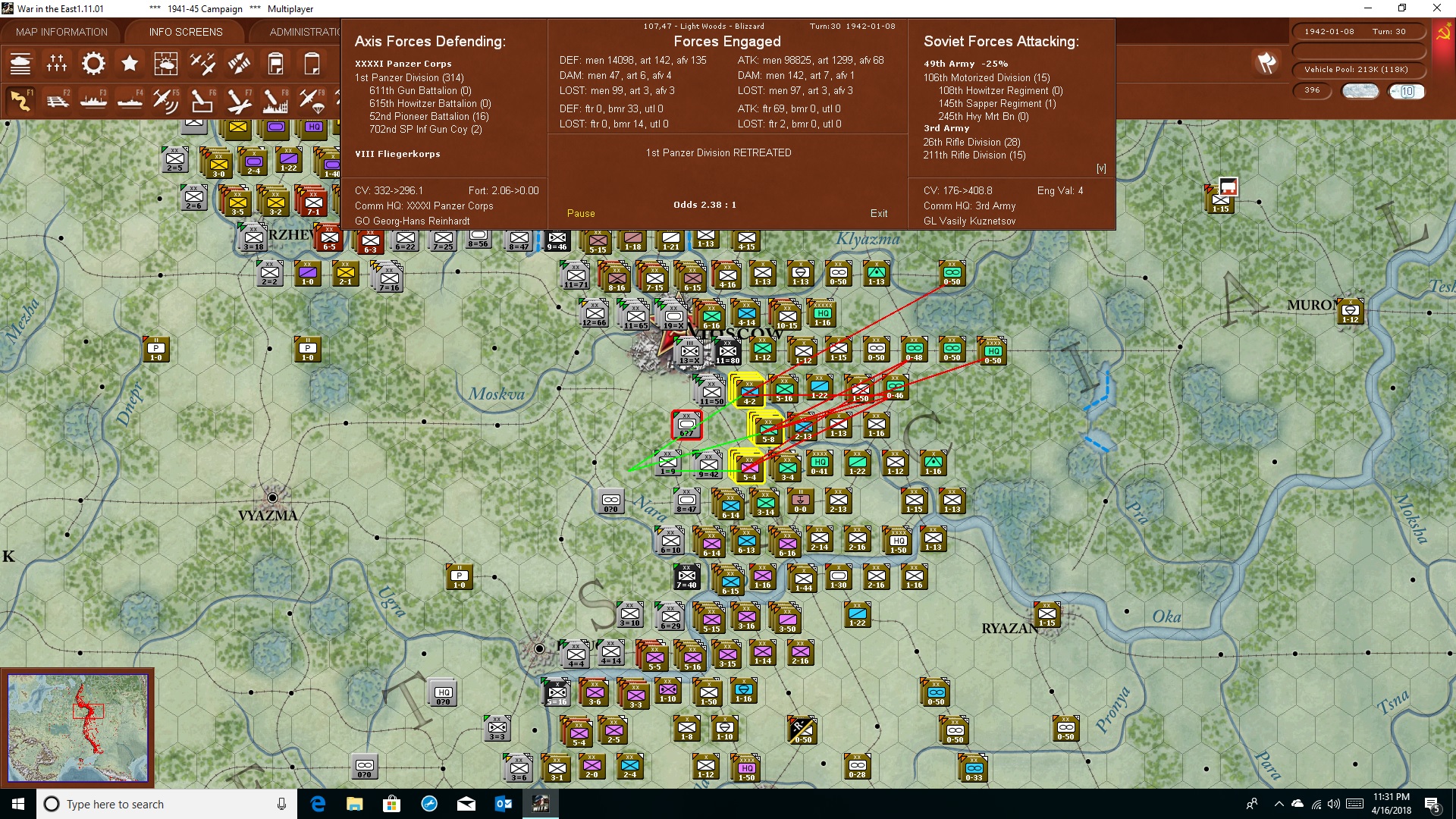
Task: Select the F4 amphibious transport mode
Action: pos(130,100)
